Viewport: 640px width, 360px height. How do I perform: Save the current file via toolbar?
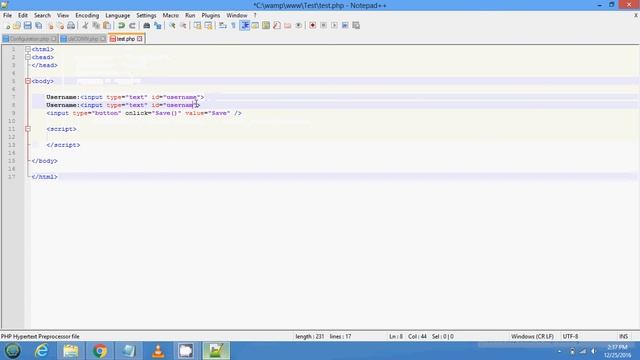28,26
